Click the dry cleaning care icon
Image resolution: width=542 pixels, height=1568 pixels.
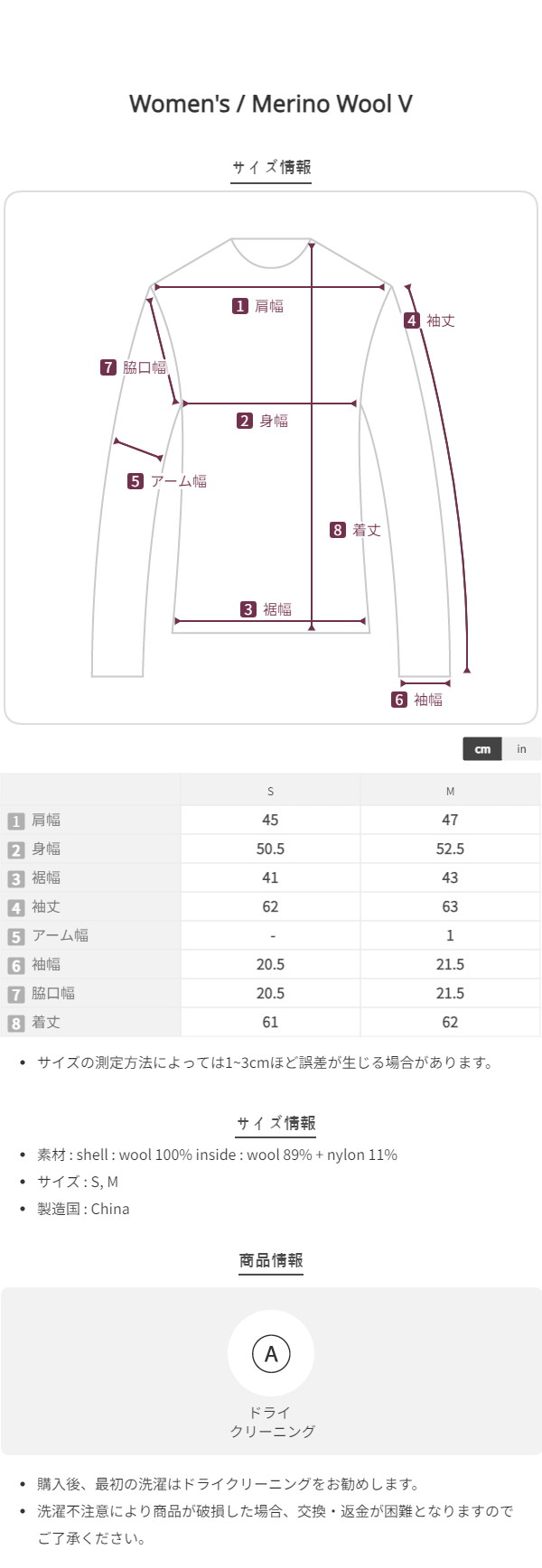[x=271, y=1353]
